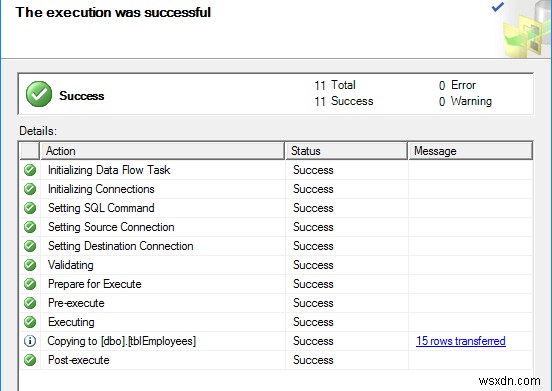Select the 'Pre-execute' action text
The image size is (552, 391).
click(x=76, y=303)
